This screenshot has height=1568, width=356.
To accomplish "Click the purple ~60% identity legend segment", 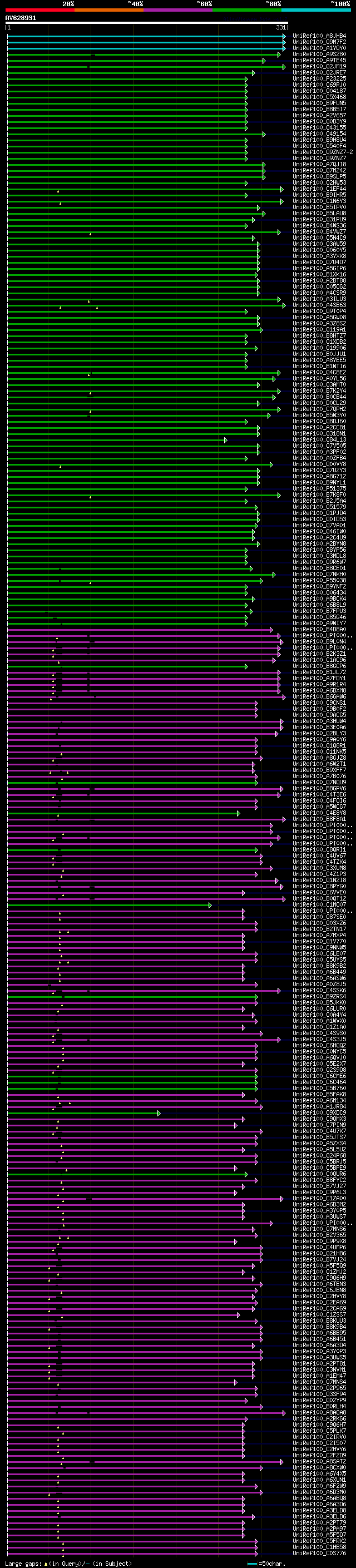I will click(x=179, y=10).
